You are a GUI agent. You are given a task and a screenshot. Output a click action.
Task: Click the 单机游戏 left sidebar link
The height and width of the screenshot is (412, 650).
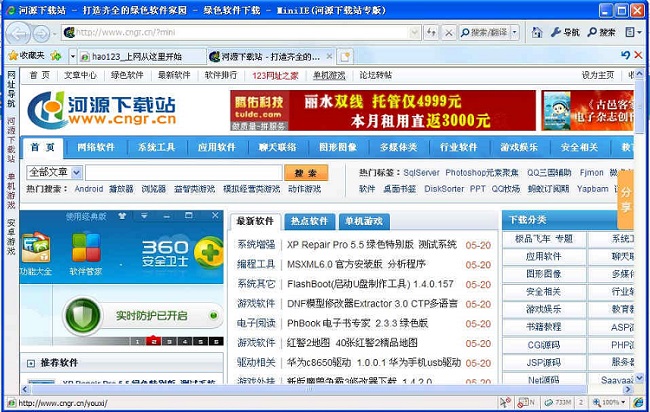point(11,191)
